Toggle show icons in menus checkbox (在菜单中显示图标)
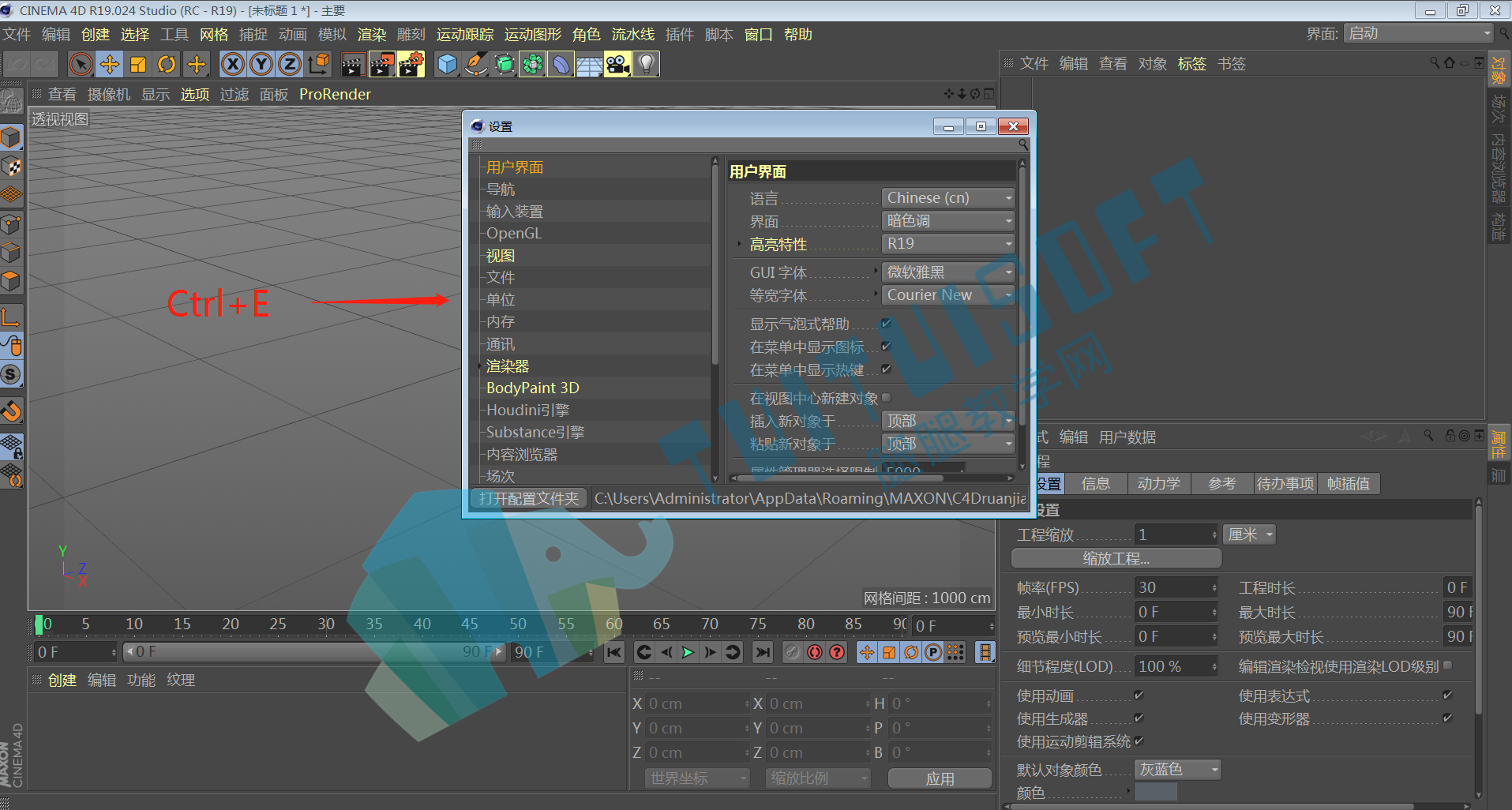1512x810 pixels. point(887,347)
